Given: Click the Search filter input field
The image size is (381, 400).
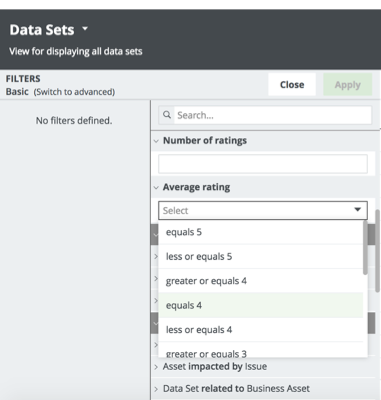Looking at the screenshot, I should [x=272, y=115].
